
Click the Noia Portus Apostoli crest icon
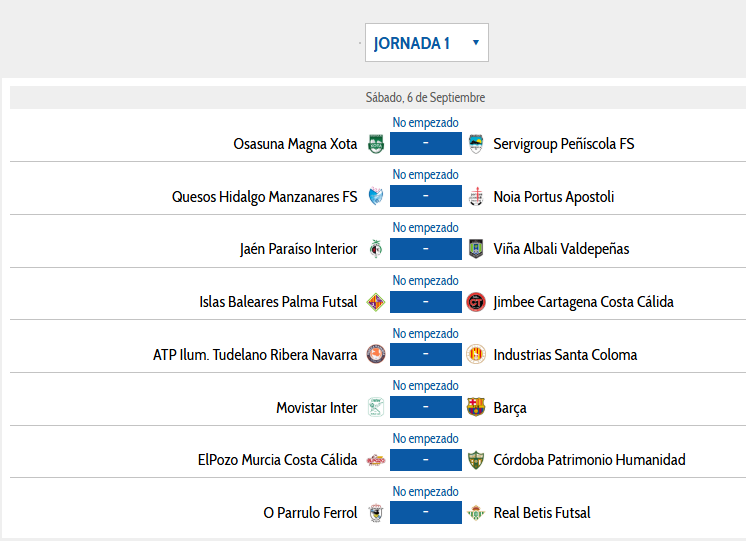tap(476, 196)
